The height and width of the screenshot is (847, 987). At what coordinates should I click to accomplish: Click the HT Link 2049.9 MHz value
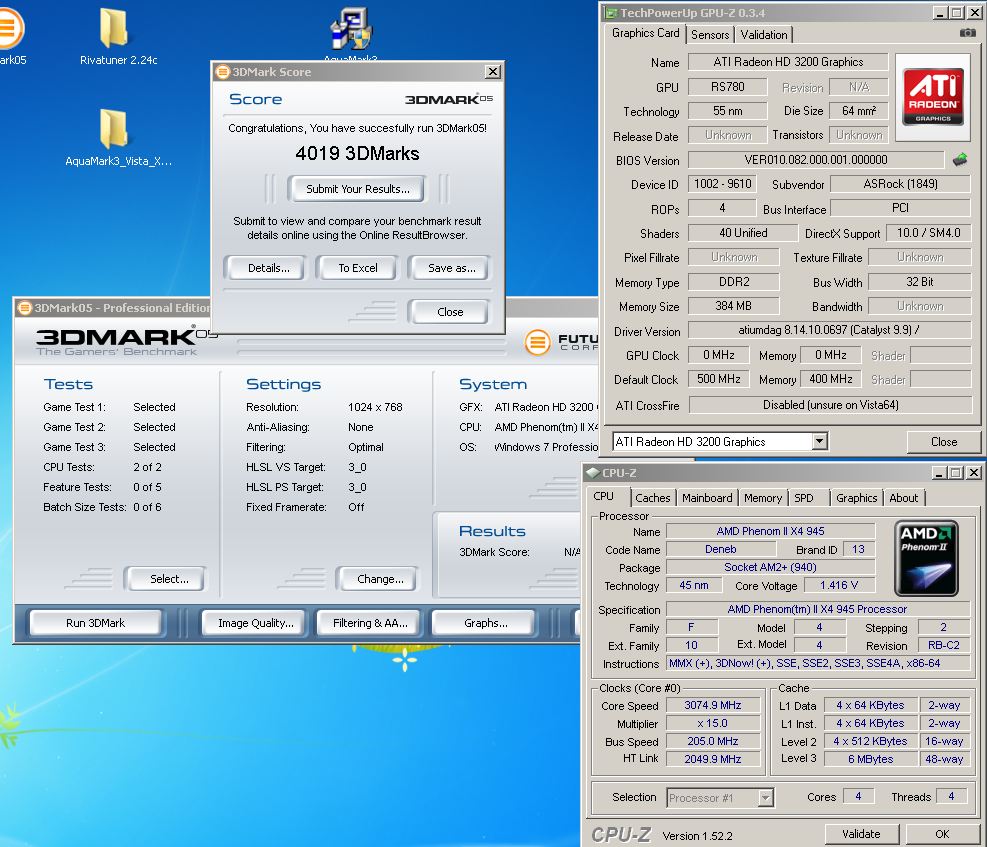(x=713, y=760)
